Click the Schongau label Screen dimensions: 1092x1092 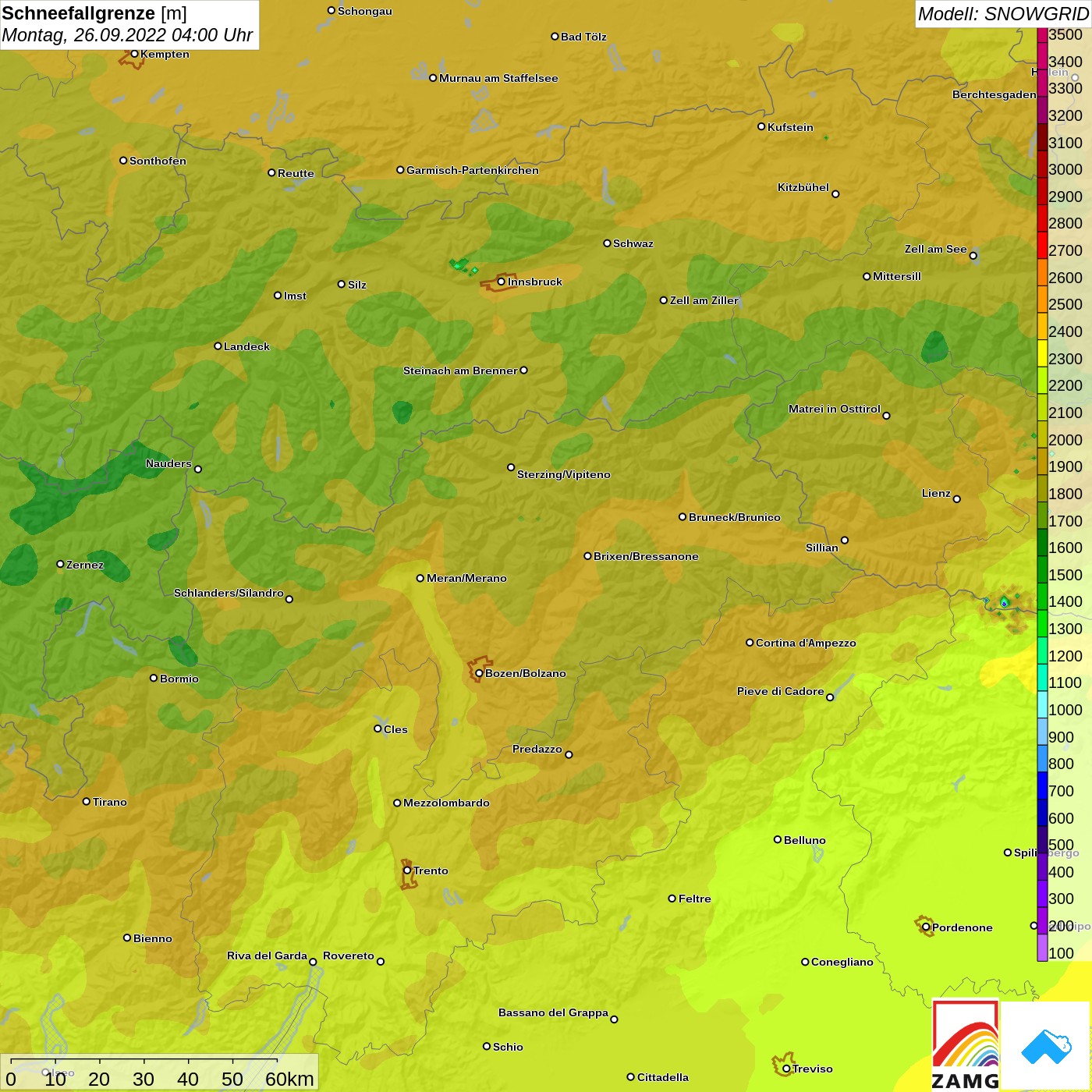pos(365,11)
